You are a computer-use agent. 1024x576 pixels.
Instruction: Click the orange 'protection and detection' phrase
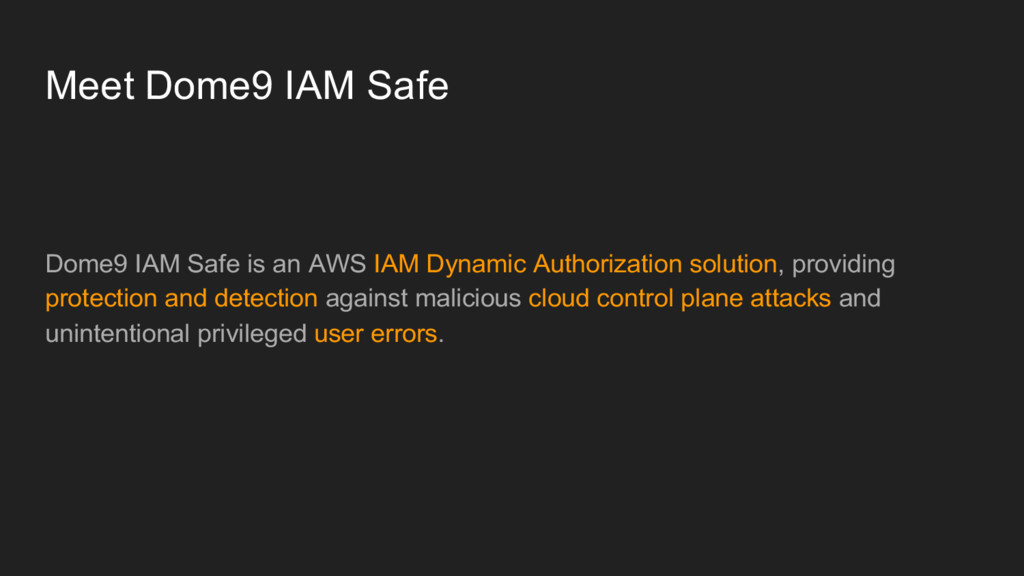click(182, 299)
